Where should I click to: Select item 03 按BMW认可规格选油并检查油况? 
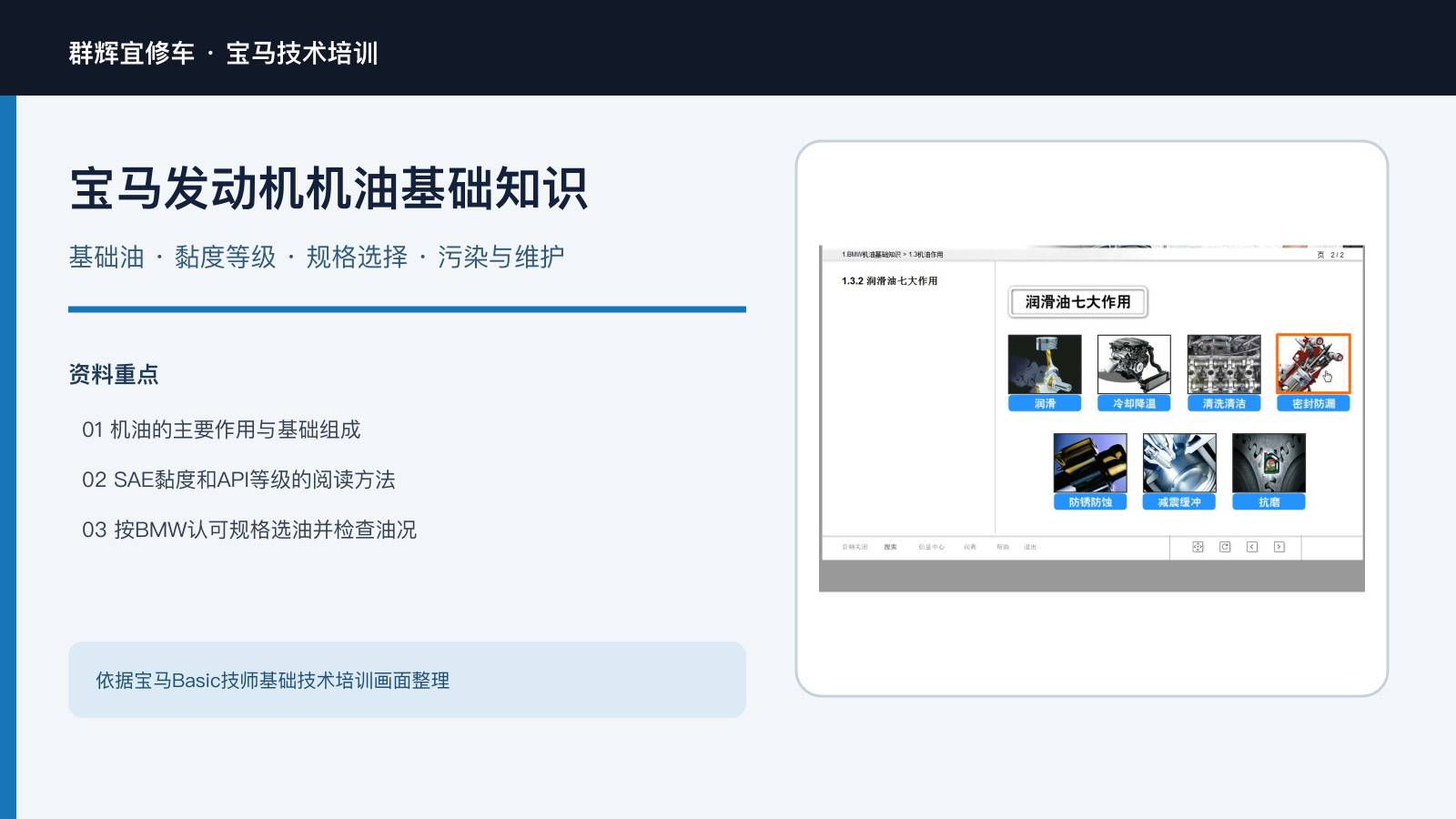(249, 530)
